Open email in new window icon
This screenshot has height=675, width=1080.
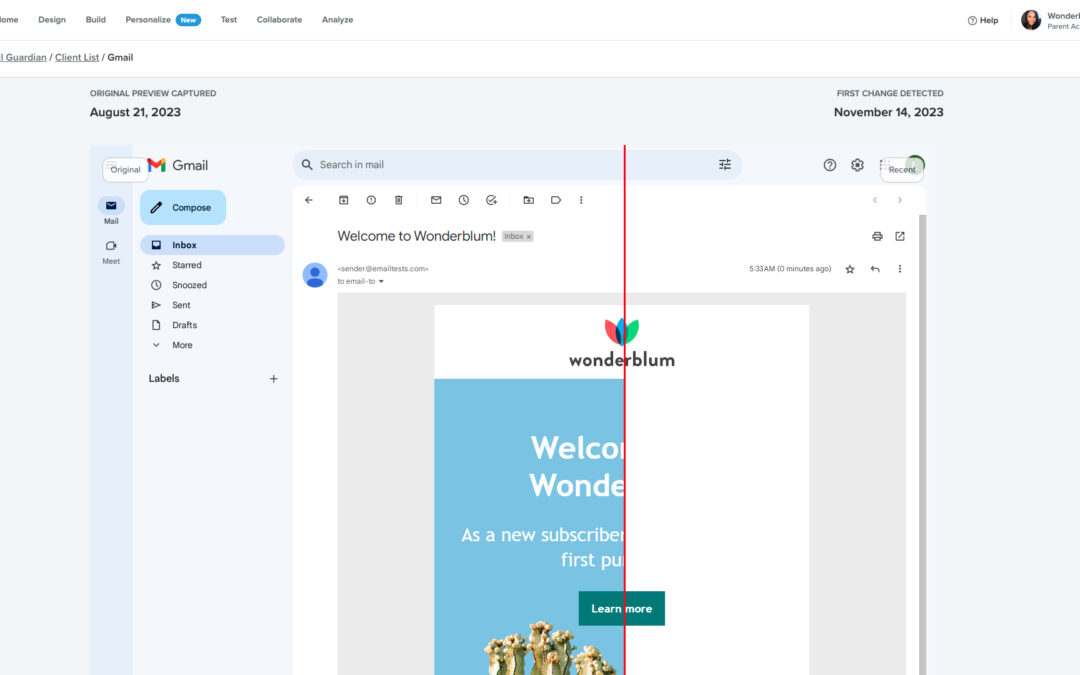coord(900,236)
